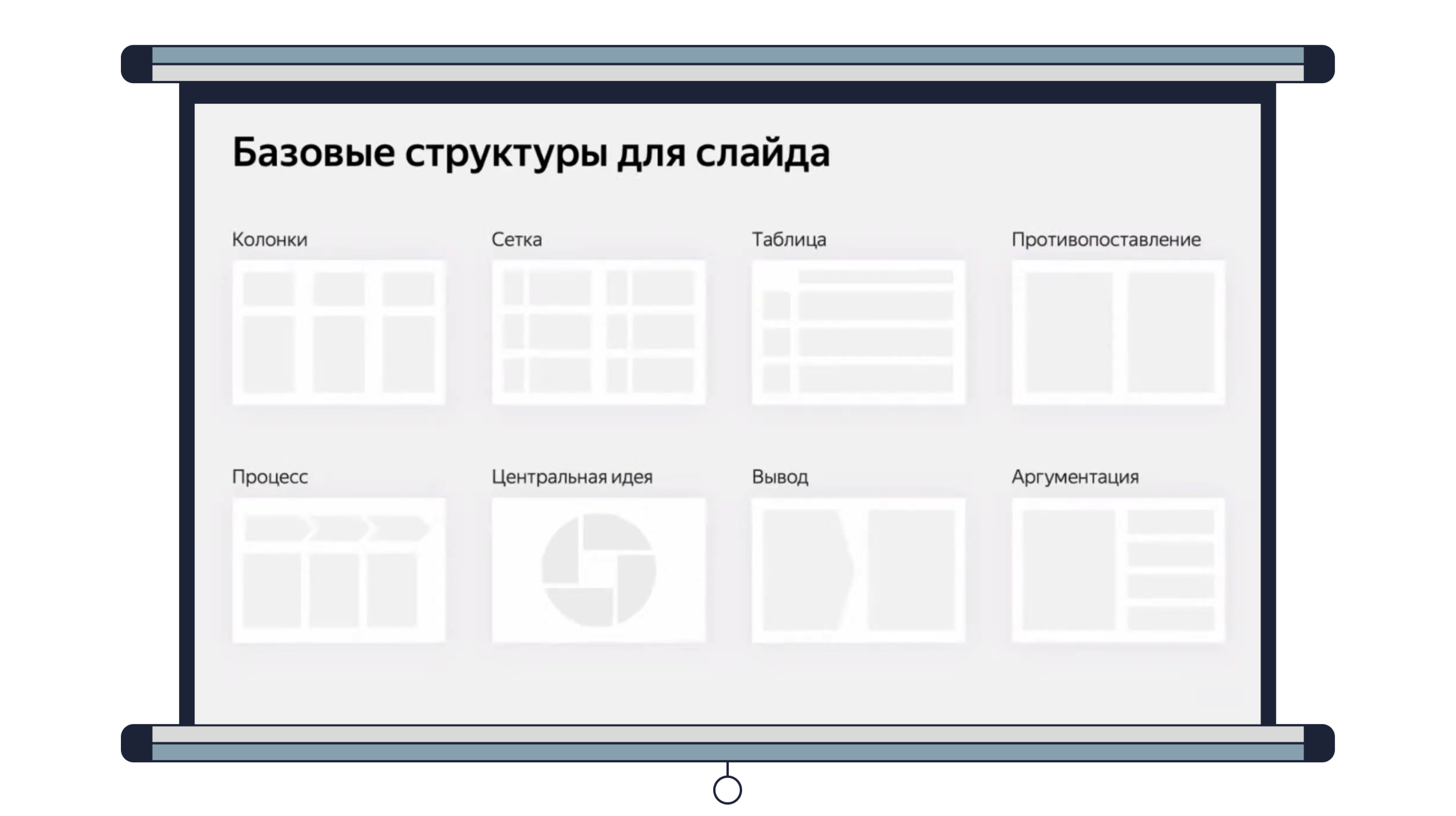Click the Вывод label text

[x=780, y=477]
